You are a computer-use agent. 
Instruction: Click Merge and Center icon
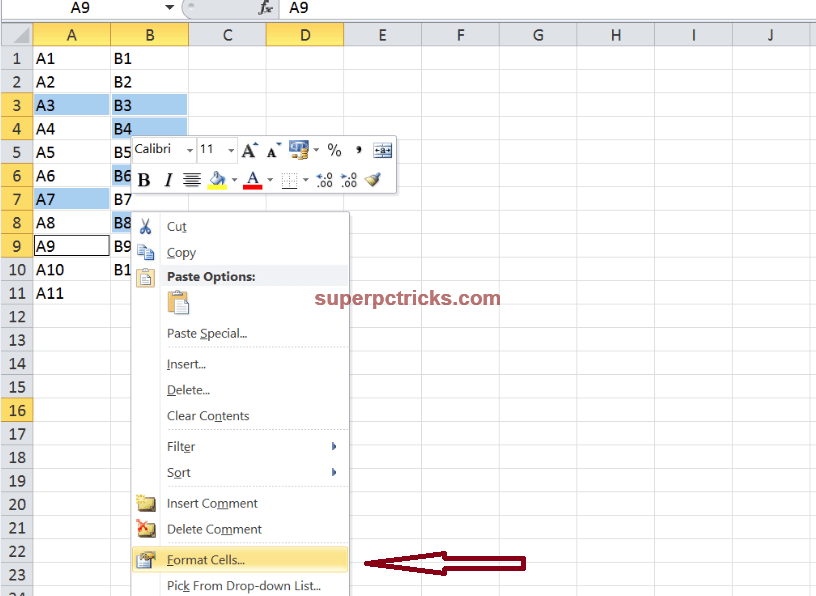click(382, 150)
